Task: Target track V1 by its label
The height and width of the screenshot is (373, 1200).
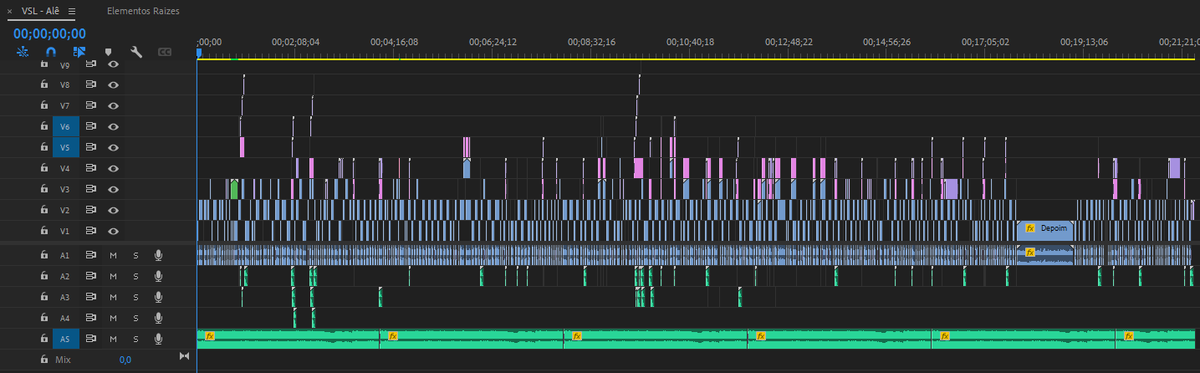Action: [66, 231]
